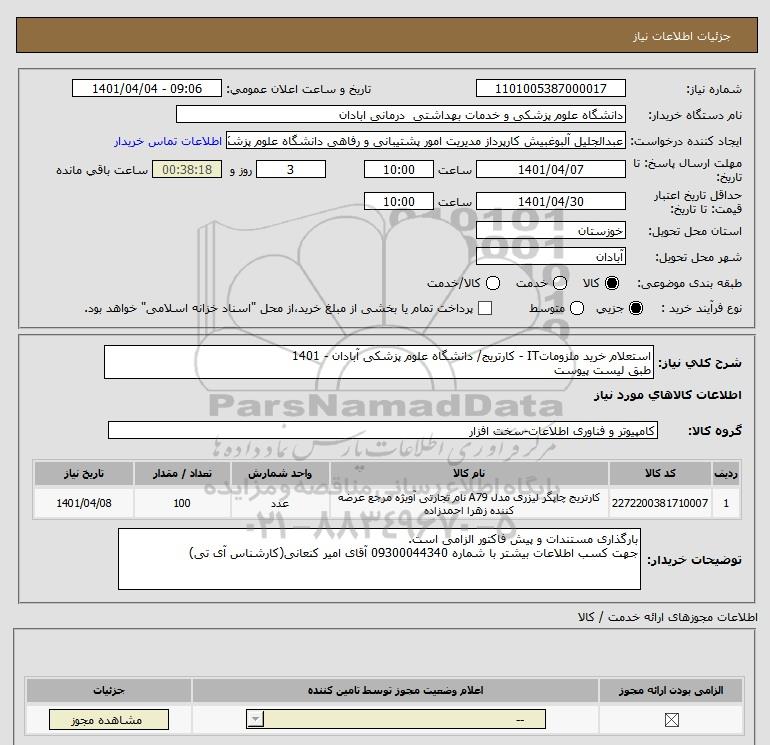Click the price validity date 1401/04/30
The image size is (770, 745).
pos(550,202)
